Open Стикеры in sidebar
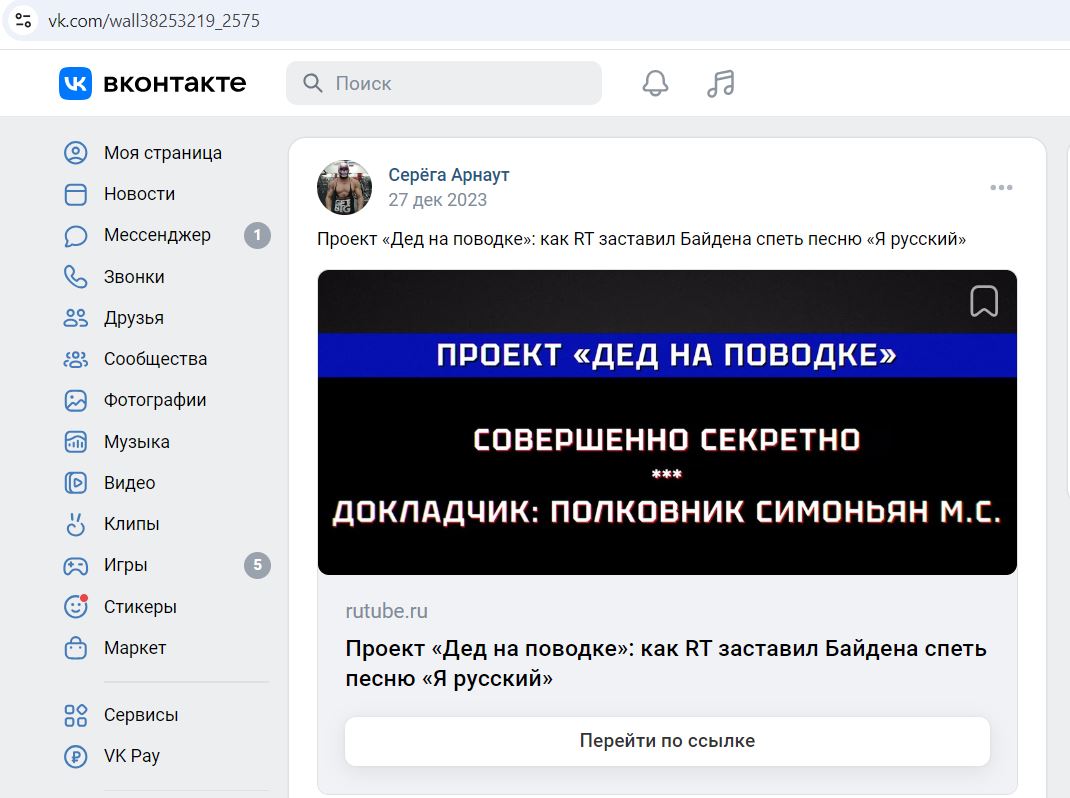The height and width of the screenshot is (798, 1070). [x=140, y=606]
